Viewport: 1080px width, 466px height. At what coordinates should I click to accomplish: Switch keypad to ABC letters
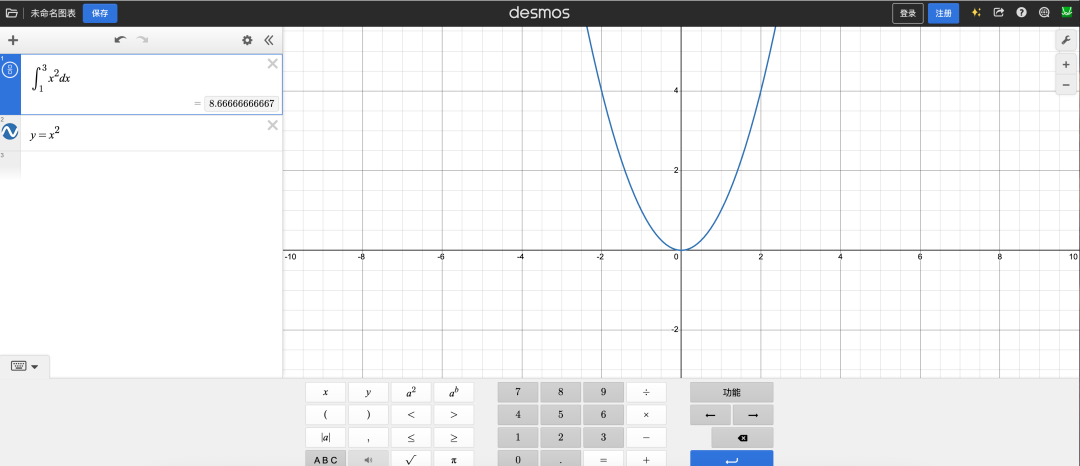coord(325,459)
